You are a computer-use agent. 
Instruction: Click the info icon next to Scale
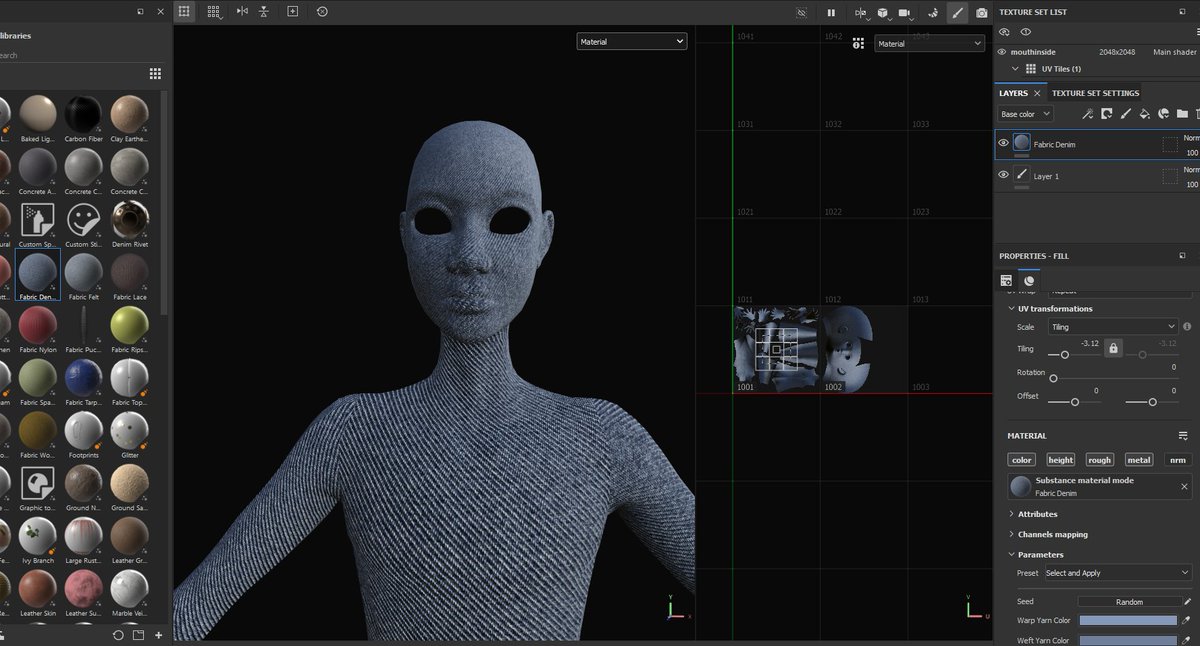point(1187,327)
